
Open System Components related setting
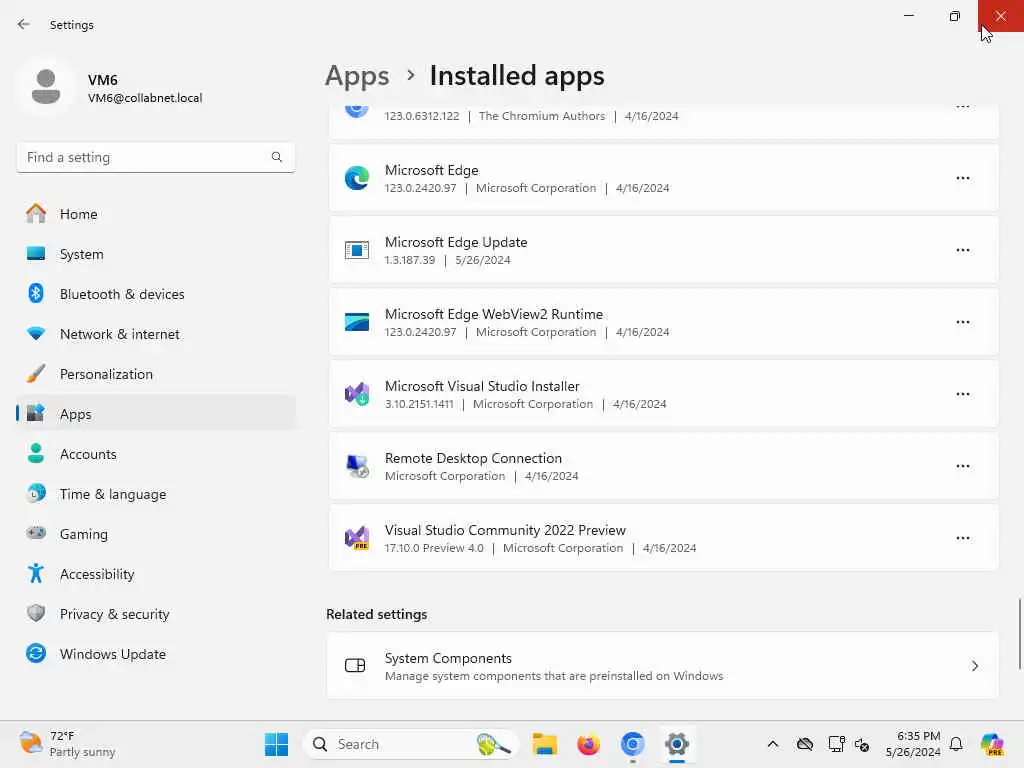click(x=663, y=666)
